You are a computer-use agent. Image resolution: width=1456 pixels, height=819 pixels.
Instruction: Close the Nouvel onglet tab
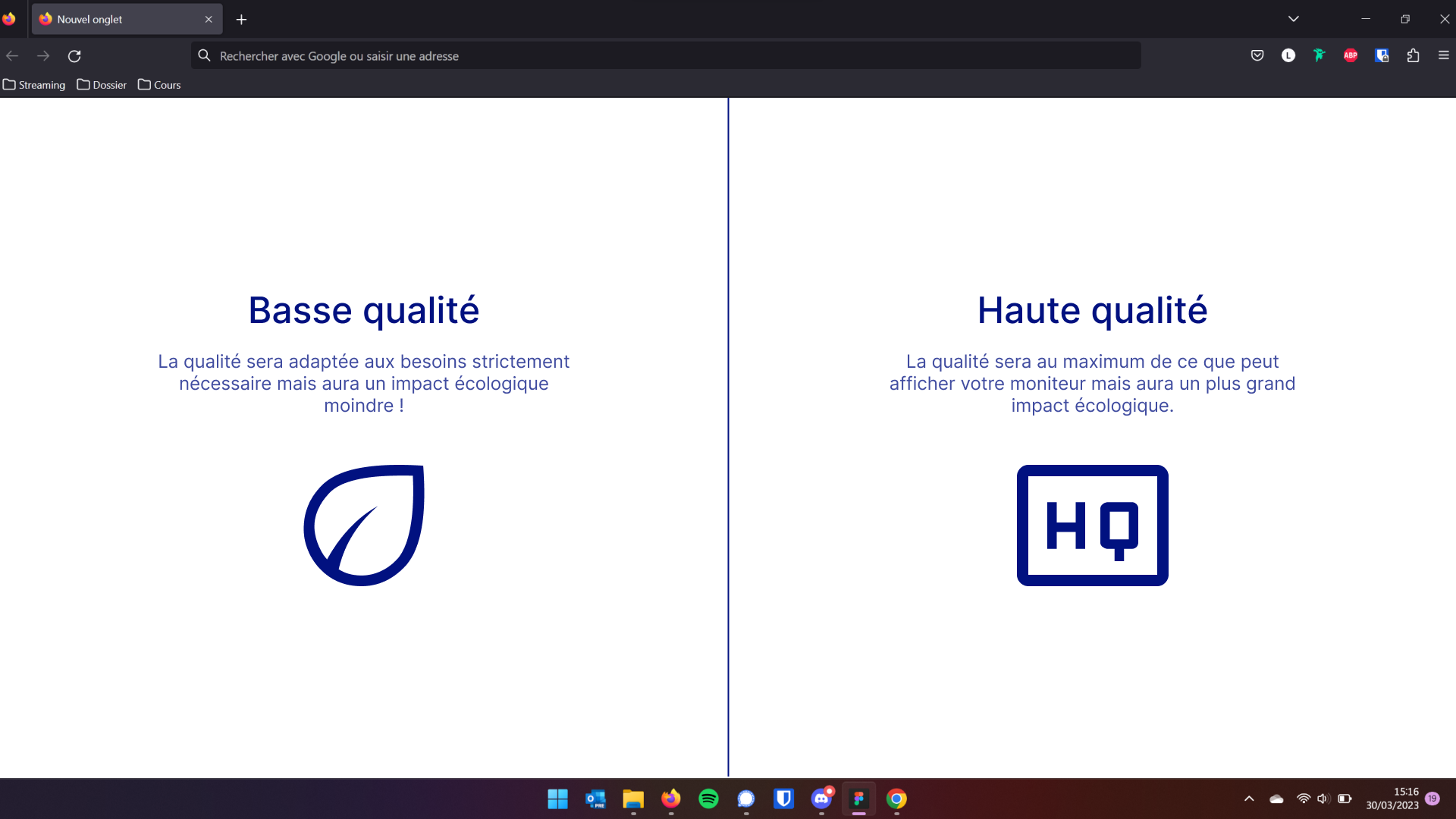209,20
